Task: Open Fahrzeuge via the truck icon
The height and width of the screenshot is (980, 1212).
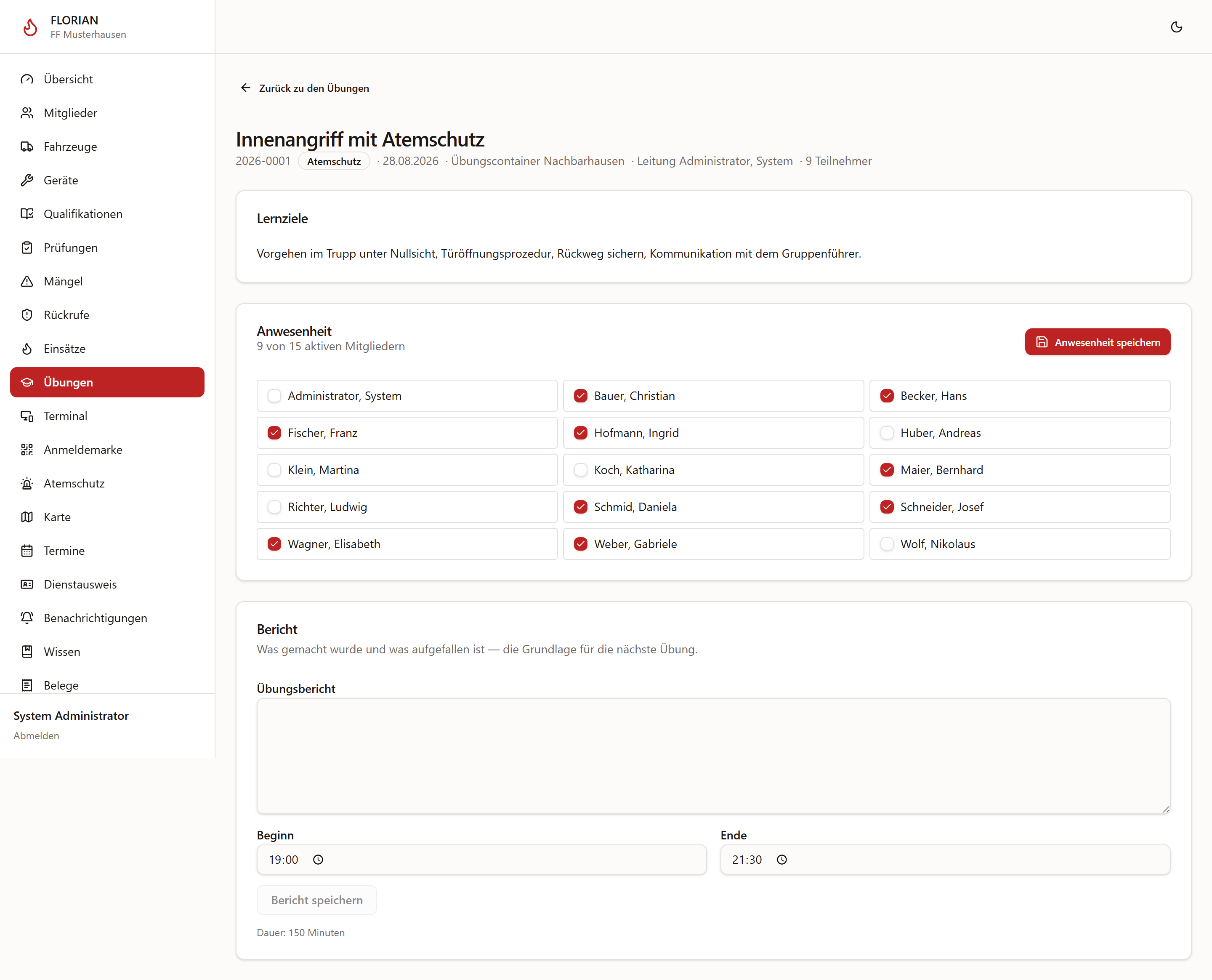Action: (x=27, y=146)
